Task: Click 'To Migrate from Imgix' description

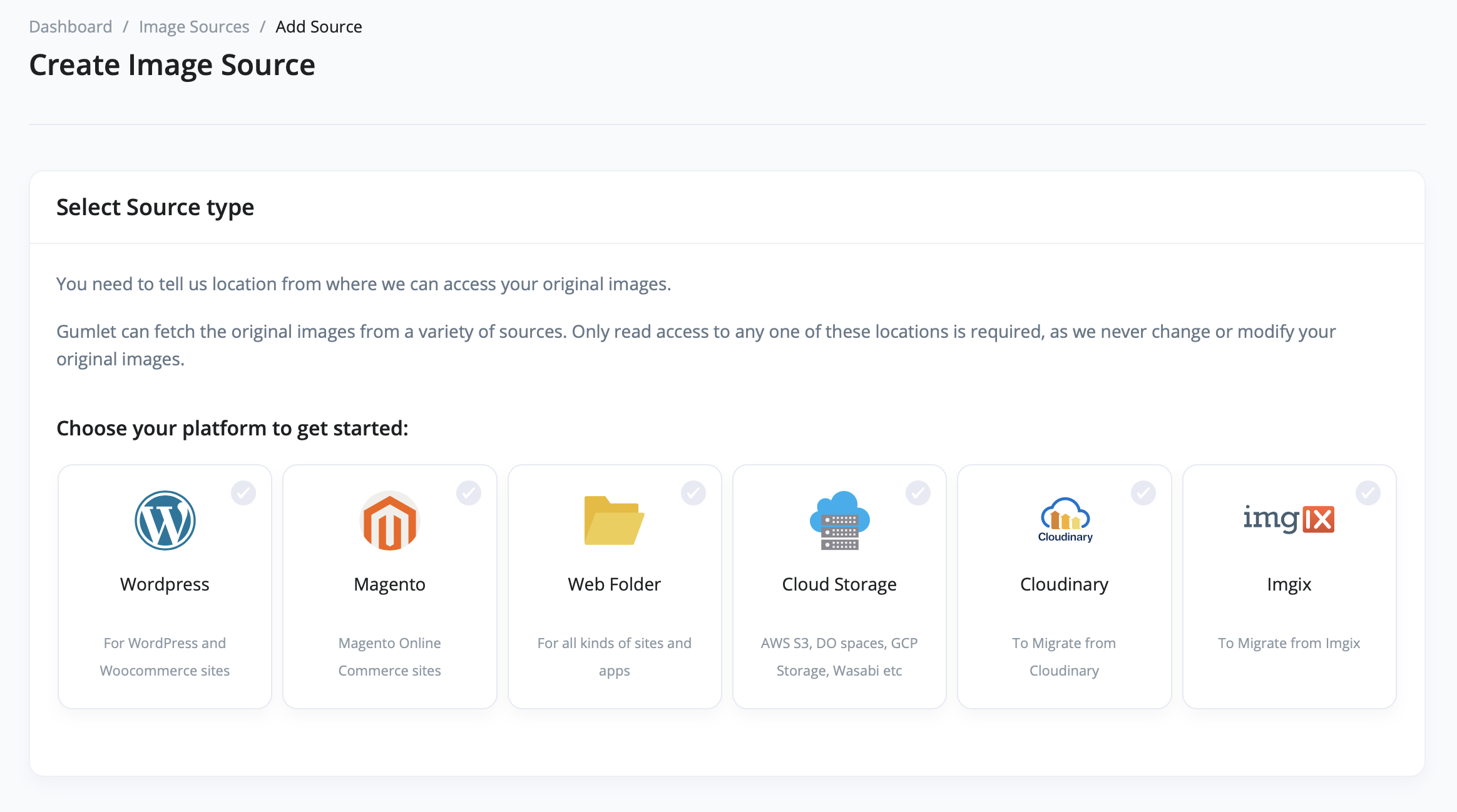Action: point(1289,643)
